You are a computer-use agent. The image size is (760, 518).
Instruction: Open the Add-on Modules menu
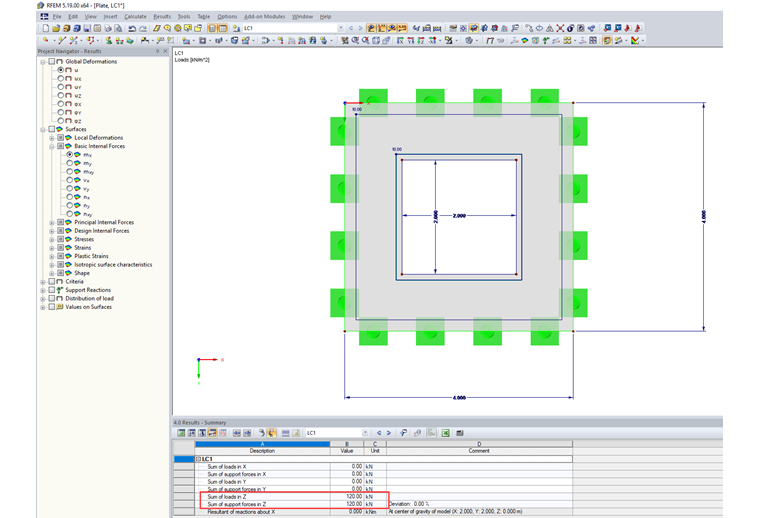pyautogui.click(x=265, y=16)
